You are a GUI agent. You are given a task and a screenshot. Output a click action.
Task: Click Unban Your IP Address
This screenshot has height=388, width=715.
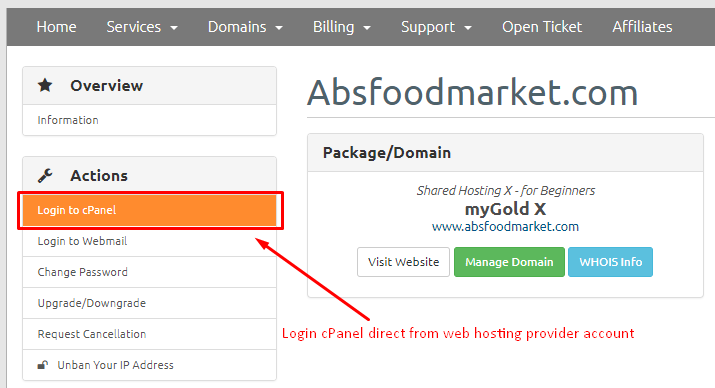click(x=150, y=365)
